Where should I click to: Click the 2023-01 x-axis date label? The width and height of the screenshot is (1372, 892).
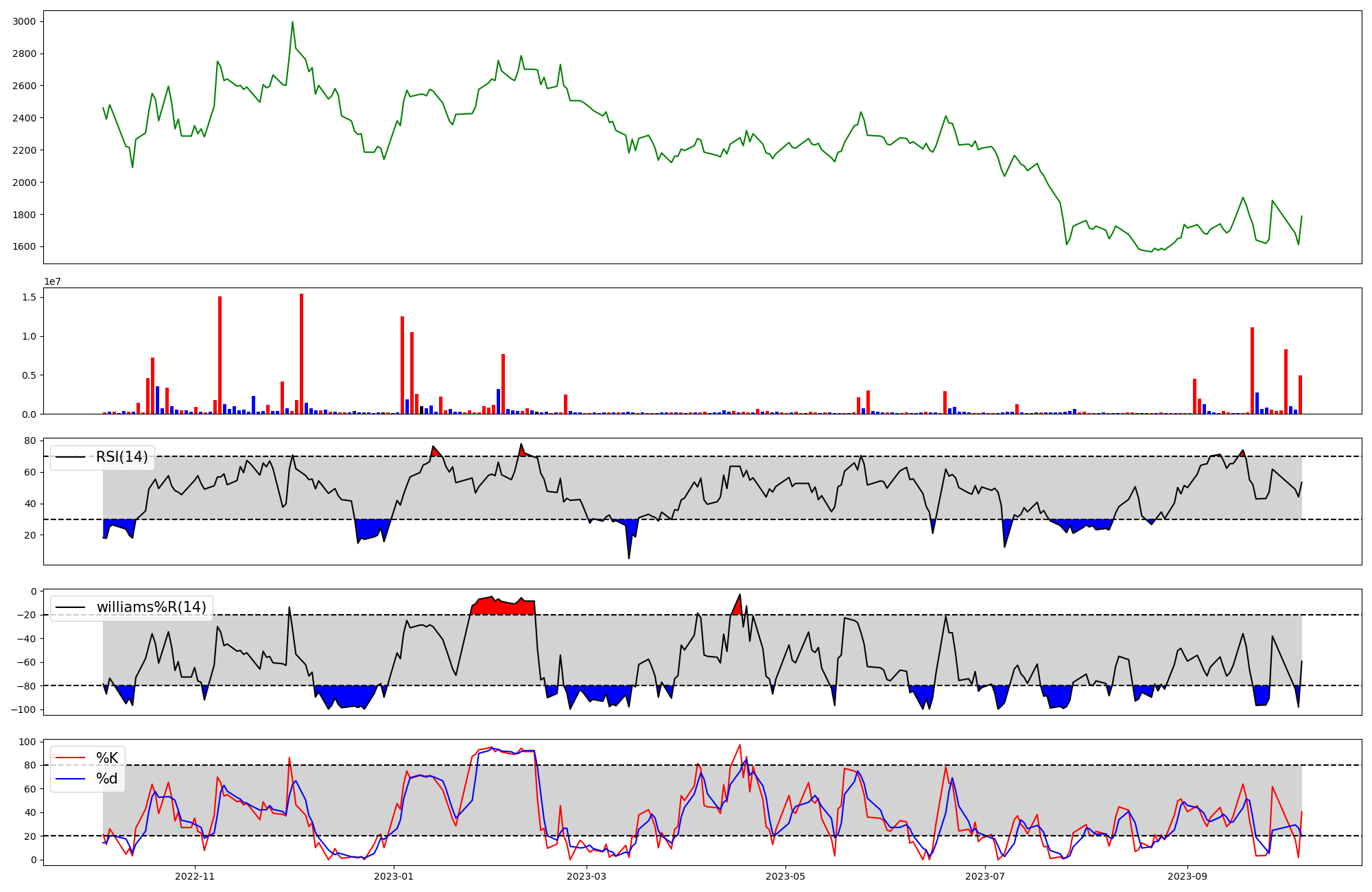coord(394,876)
